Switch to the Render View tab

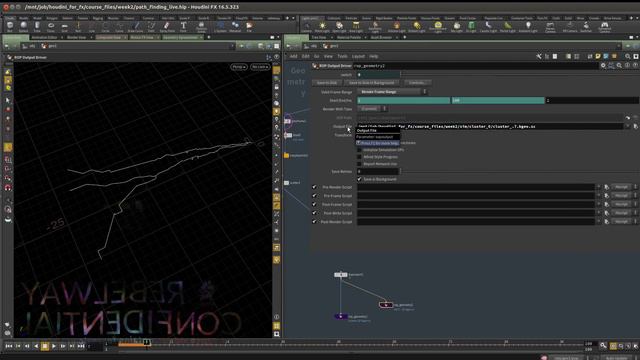(76, 37)
